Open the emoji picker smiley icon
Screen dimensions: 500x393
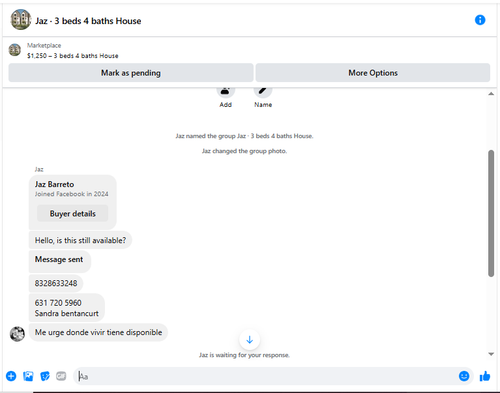[x=464, y=376]
